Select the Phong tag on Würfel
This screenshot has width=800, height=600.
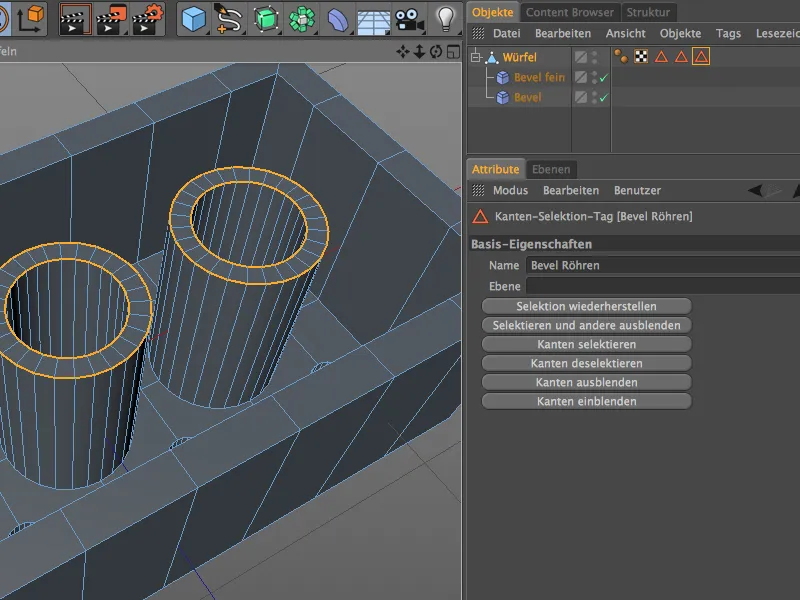point(621,57)
